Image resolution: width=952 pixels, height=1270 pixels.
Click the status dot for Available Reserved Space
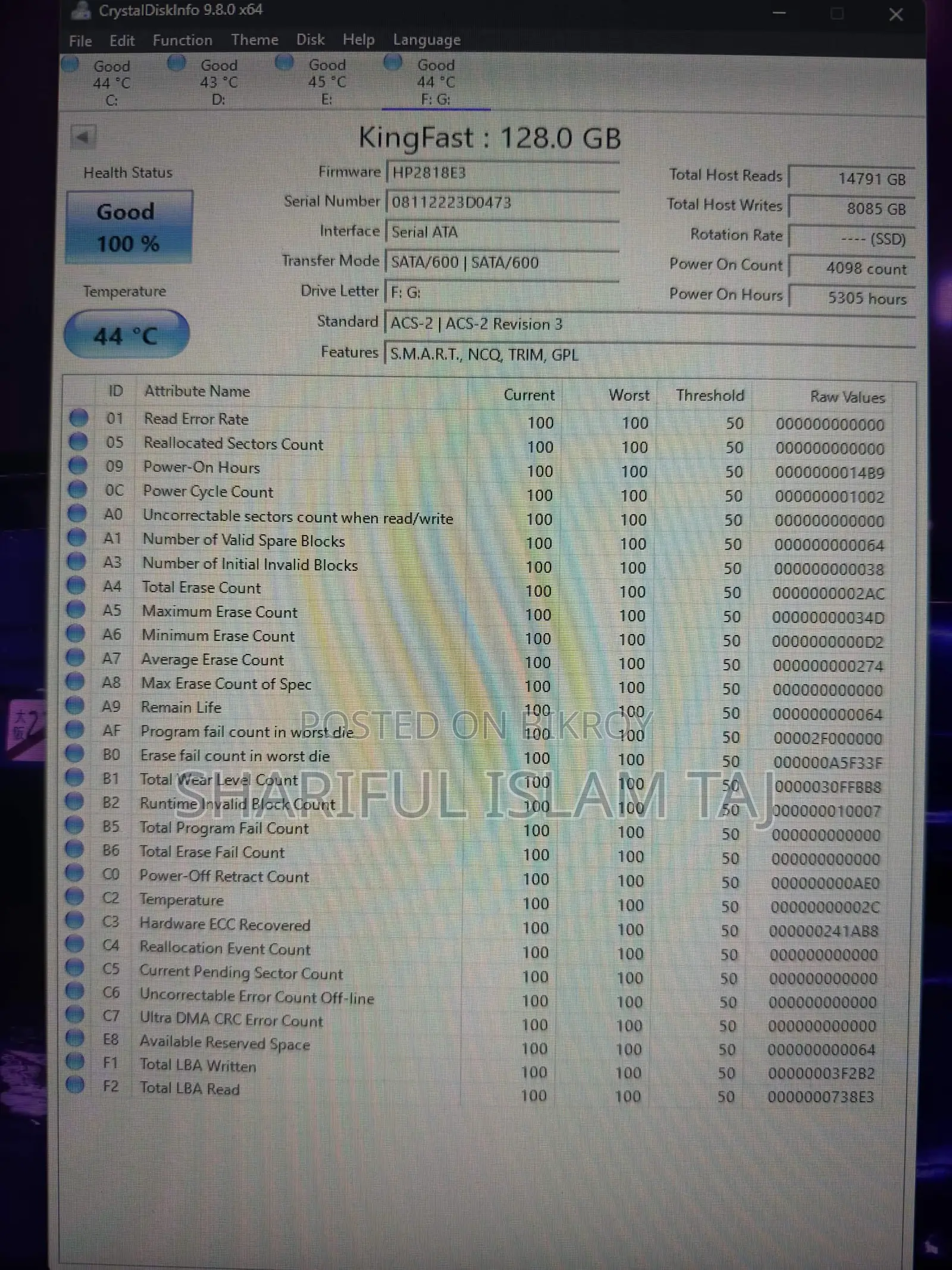coord(74,1038)
